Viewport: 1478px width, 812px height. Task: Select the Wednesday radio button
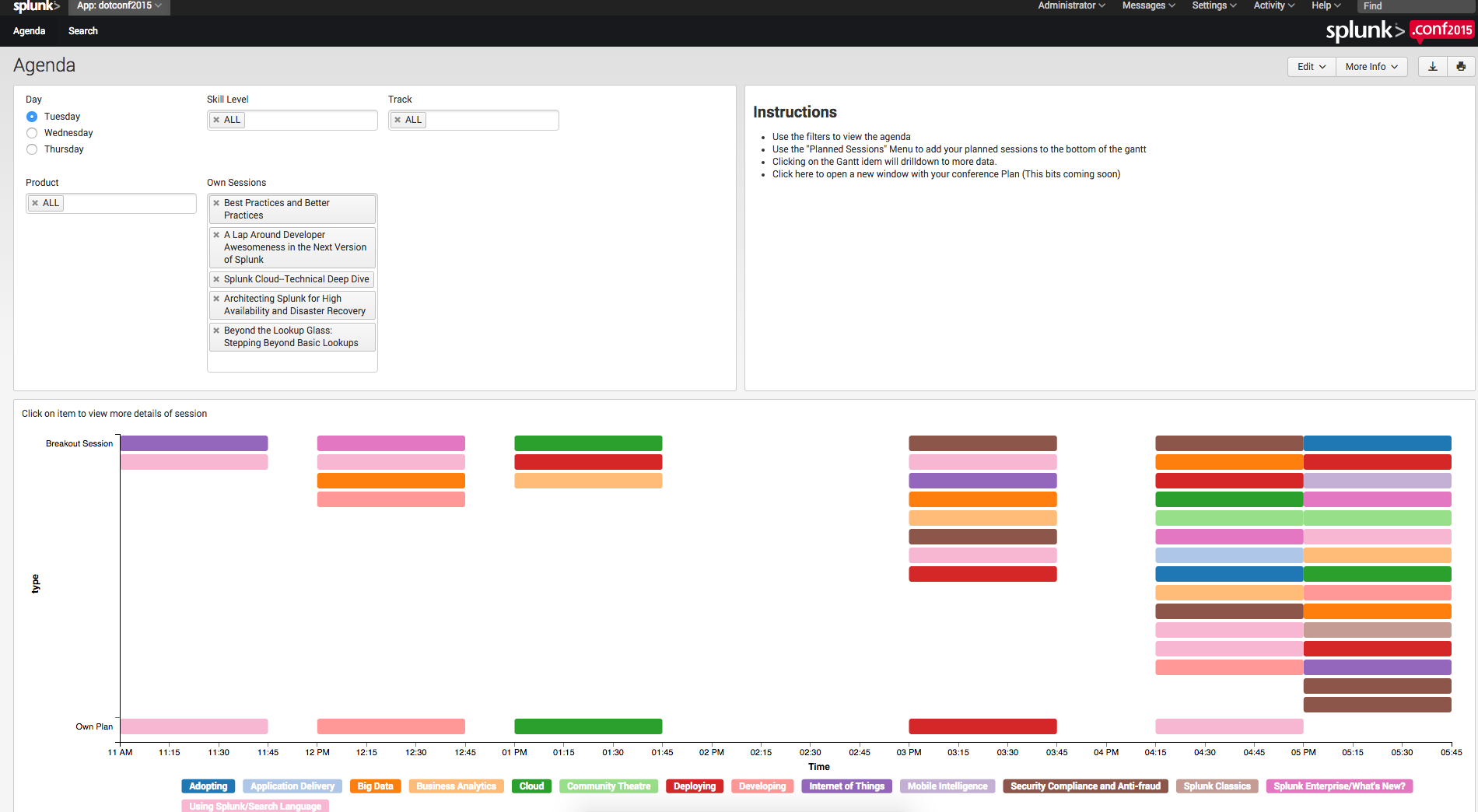tap(32, 133)
